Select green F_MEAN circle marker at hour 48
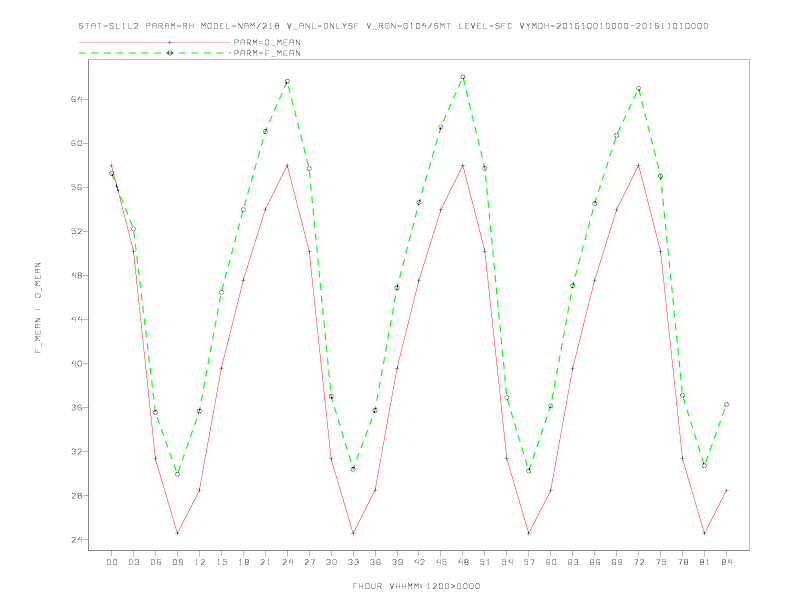This screenshot has width=792, height=612. [463, 77]
